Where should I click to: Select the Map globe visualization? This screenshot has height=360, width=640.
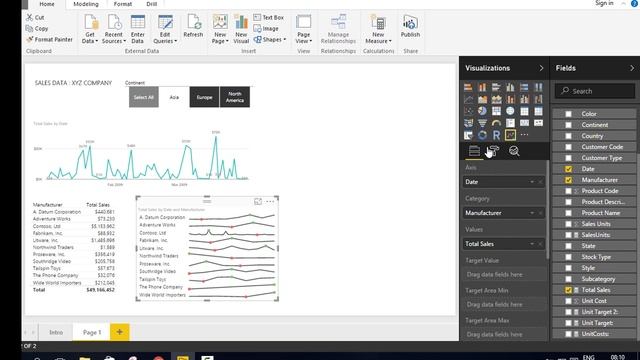pos(510,111)
